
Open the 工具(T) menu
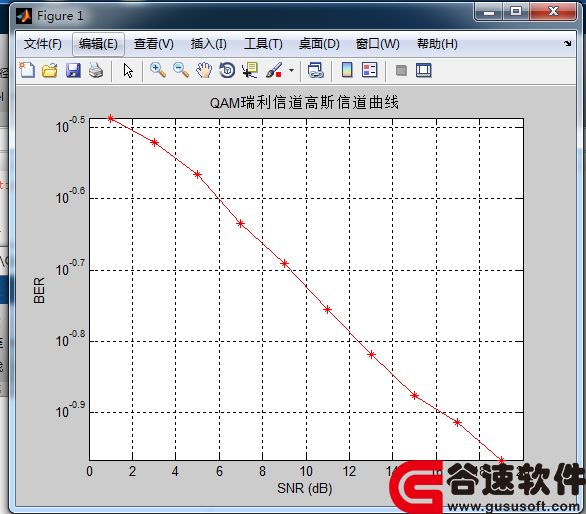tap(263, 44)
